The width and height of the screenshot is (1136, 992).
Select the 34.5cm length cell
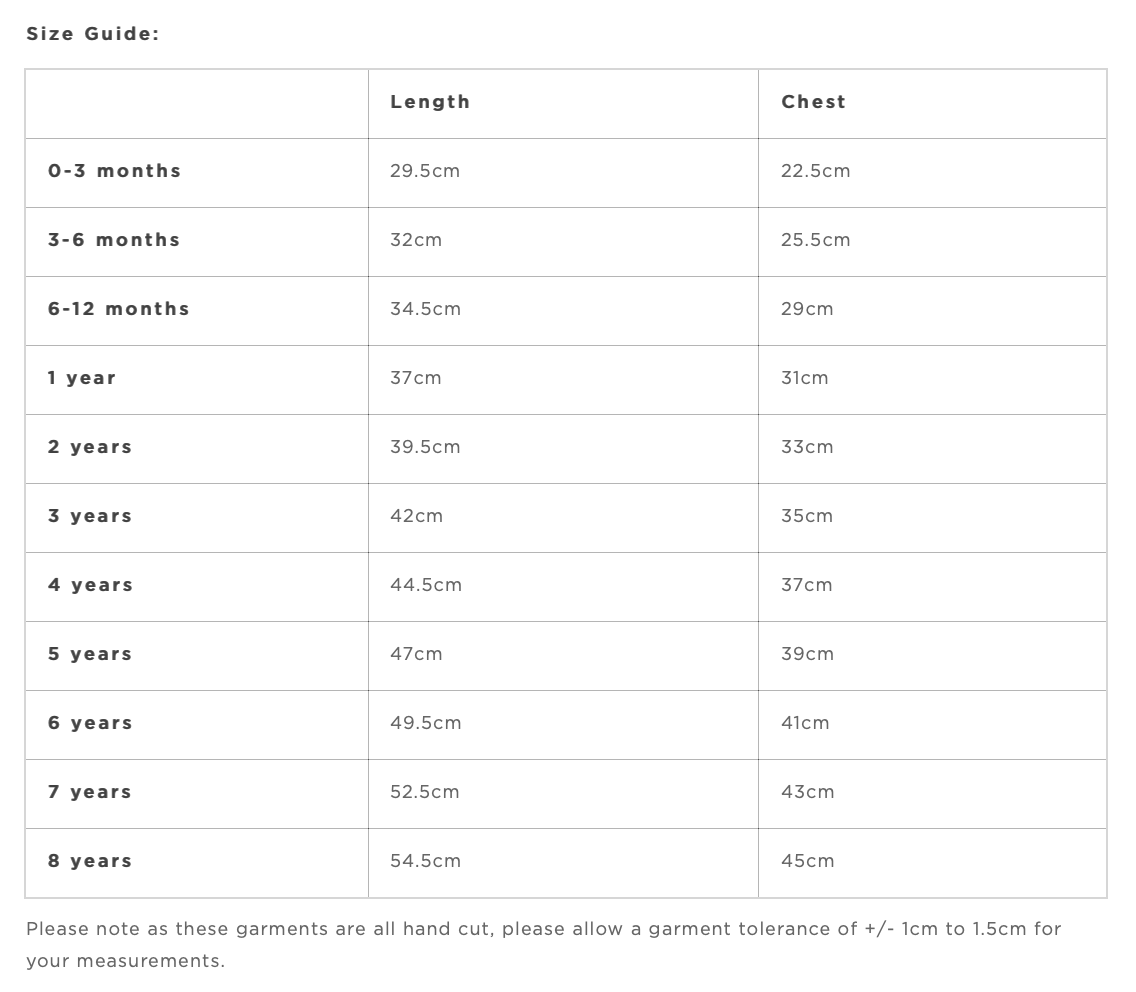(425, 309)
